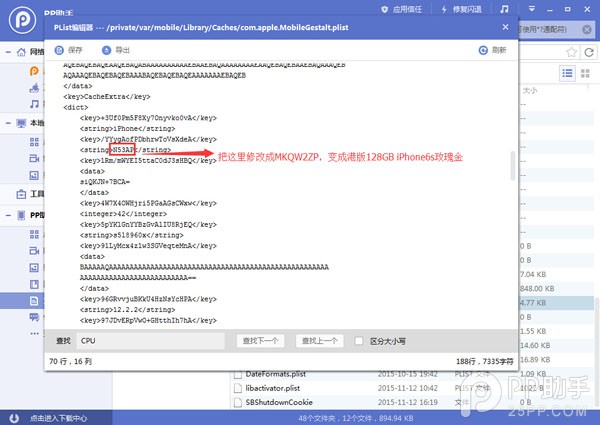
Task: Click the N53AP string value in editor
Action: pos(122,150)
